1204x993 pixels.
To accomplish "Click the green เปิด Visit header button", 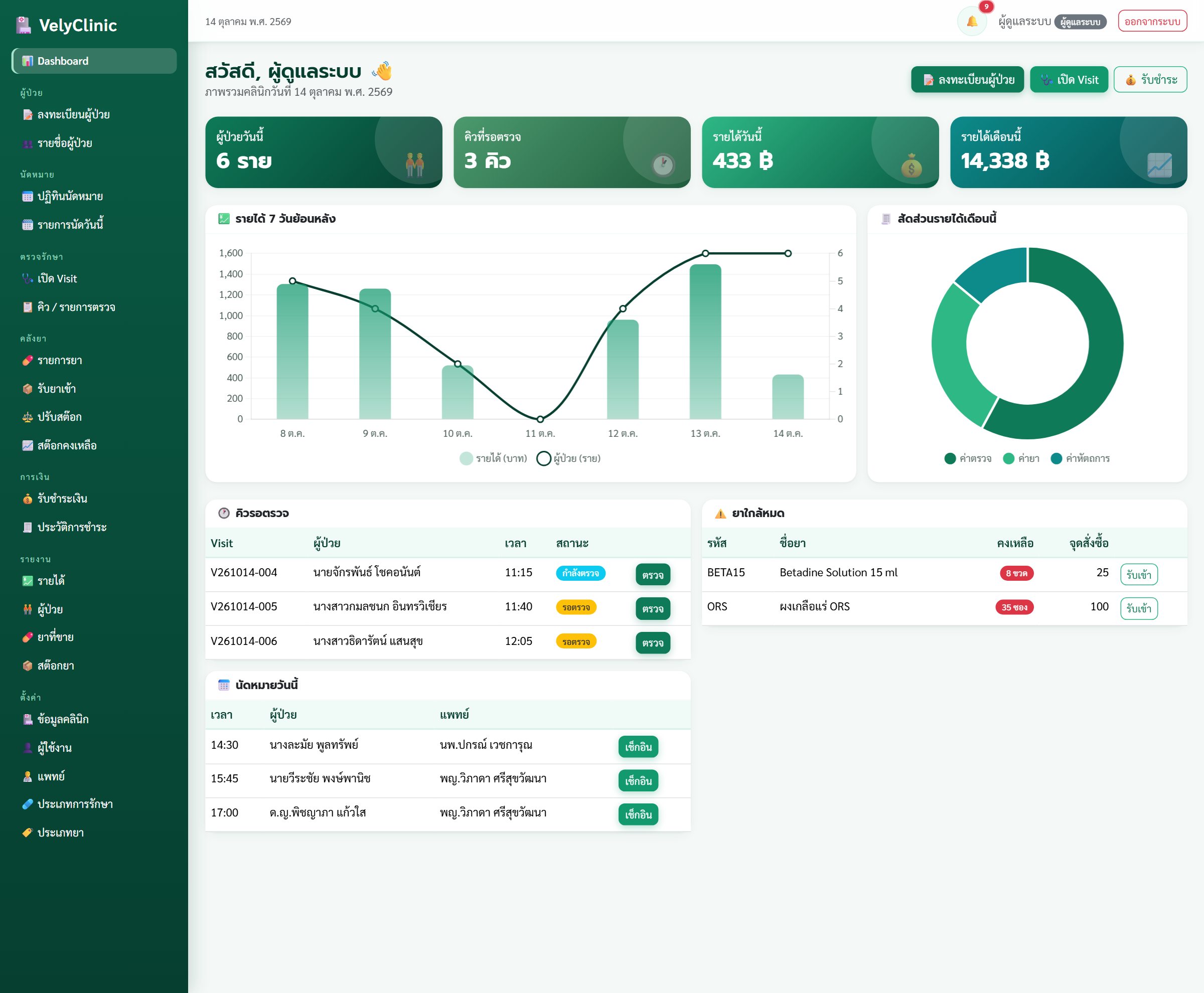I will coord(1069,80).
